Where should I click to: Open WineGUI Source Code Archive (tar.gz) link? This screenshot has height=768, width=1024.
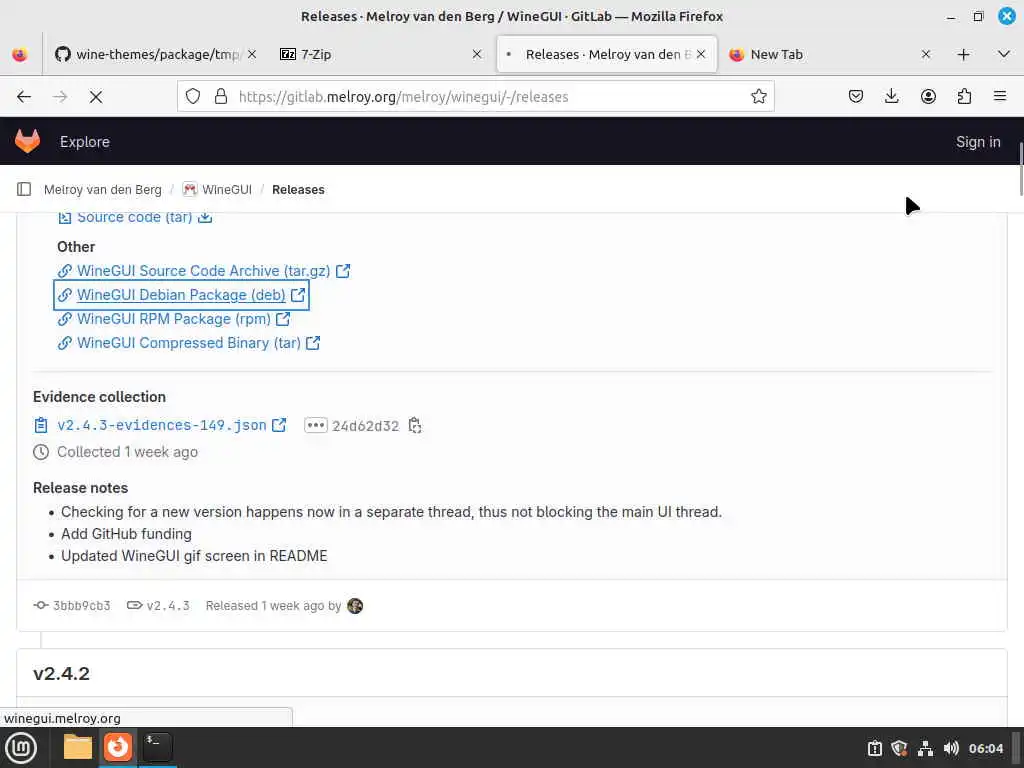[x=204, y=271]
